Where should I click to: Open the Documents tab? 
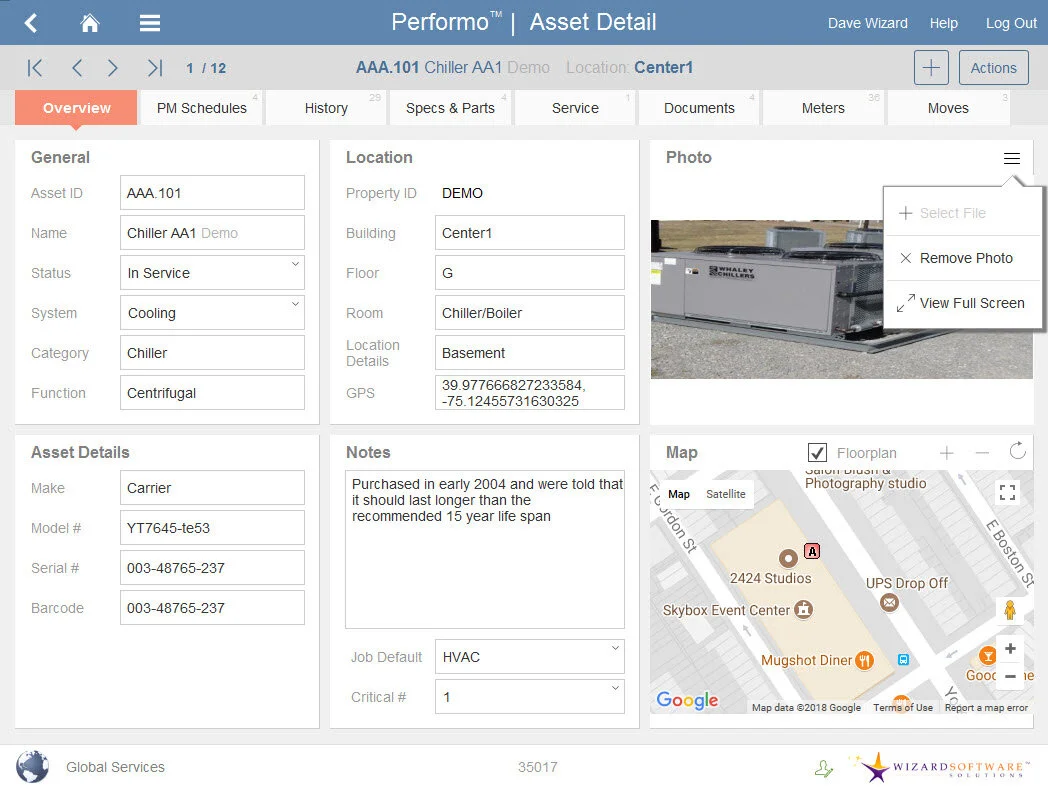698,107
